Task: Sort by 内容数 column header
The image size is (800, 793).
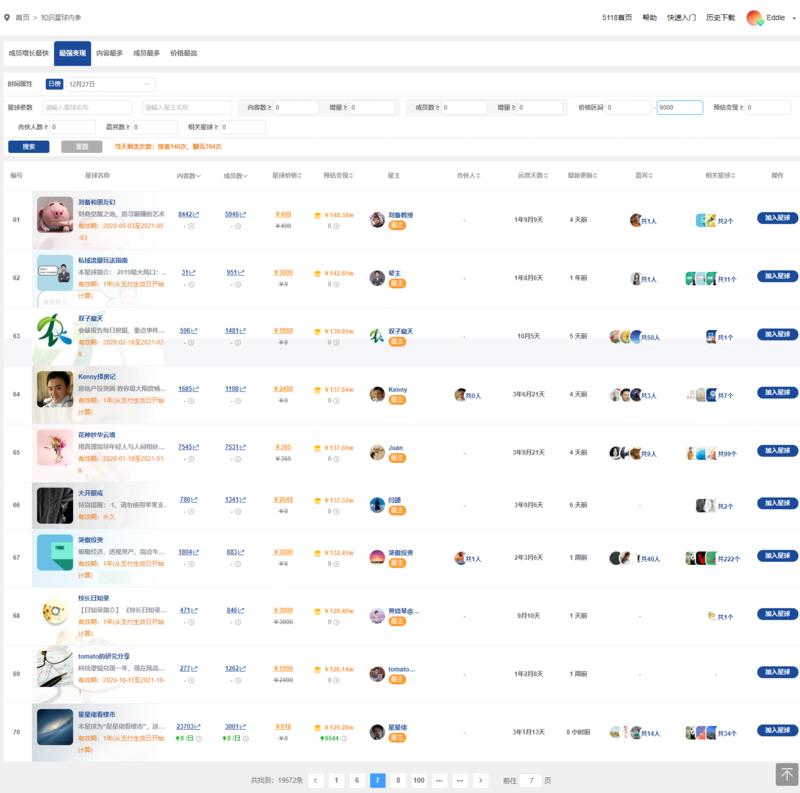Action: click(188, 175)
